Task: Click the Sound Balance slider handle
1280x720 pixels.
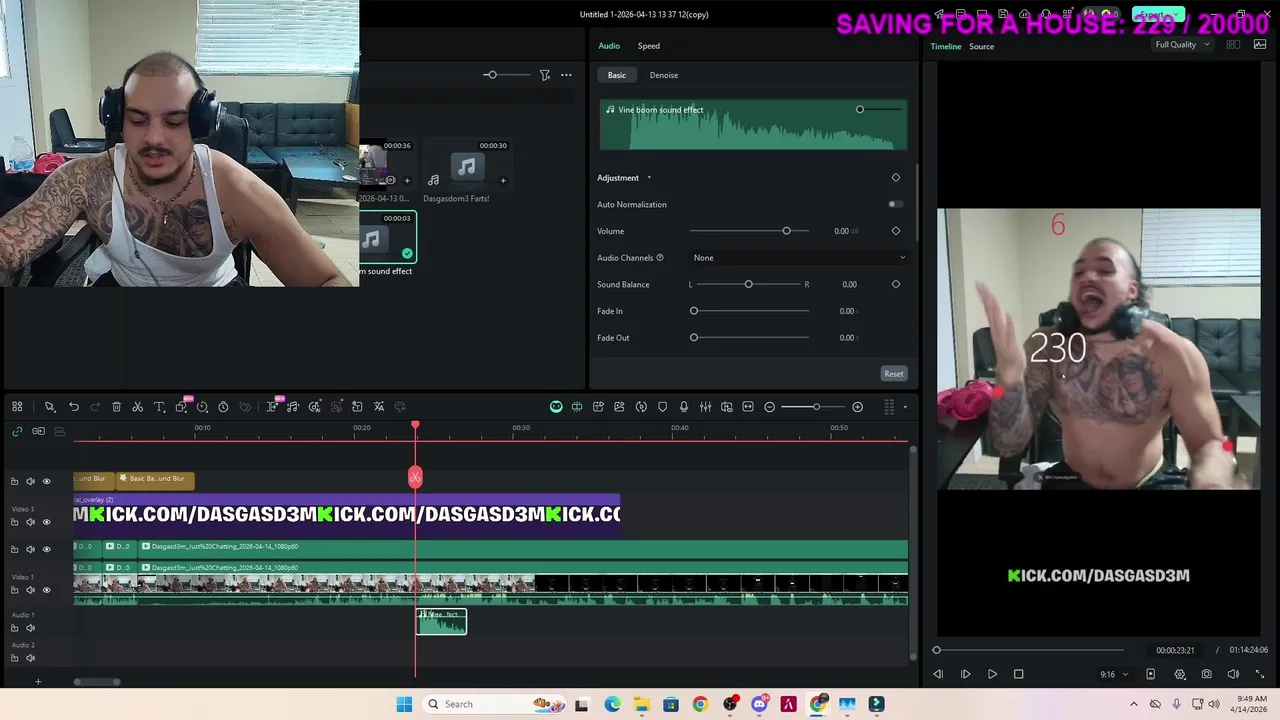Action: [x=748, y=284]
